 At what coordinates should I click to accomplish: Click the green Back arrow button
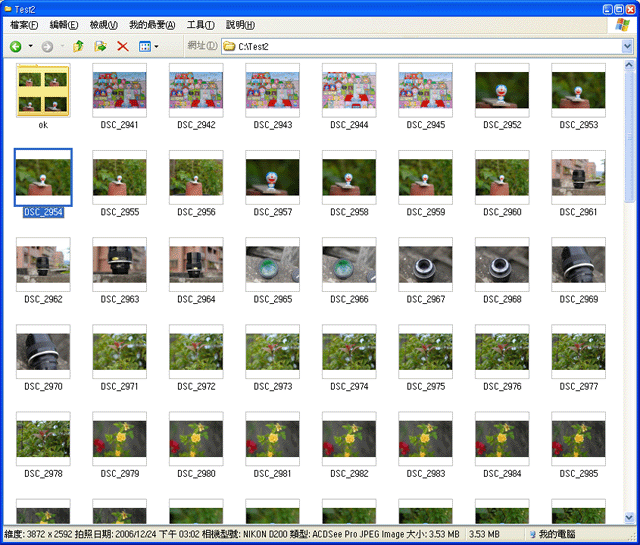pyautogui.click(x=16, y=47)
